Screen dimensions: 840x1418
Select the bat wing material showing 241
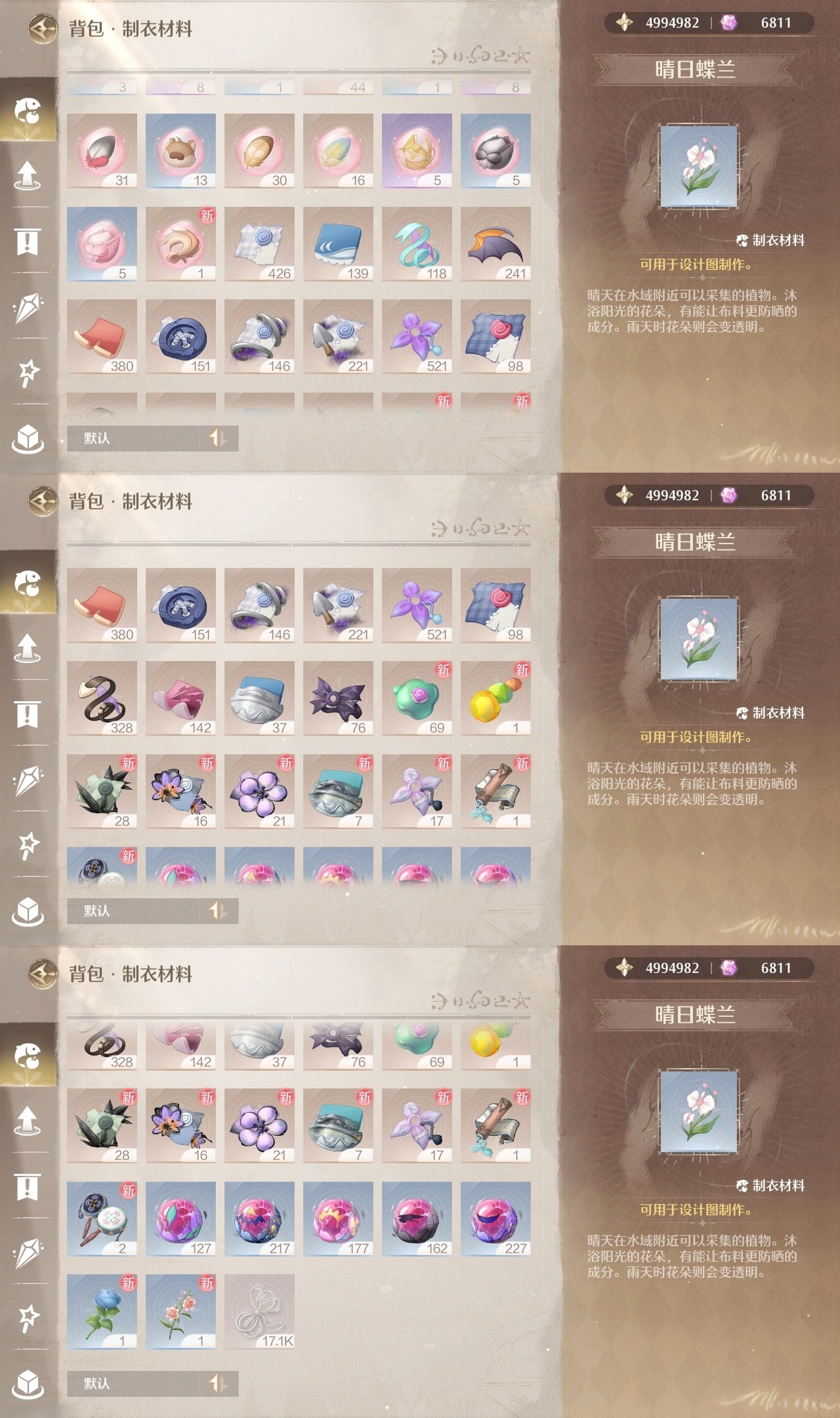pyautogui.click(x=495, y=244)
